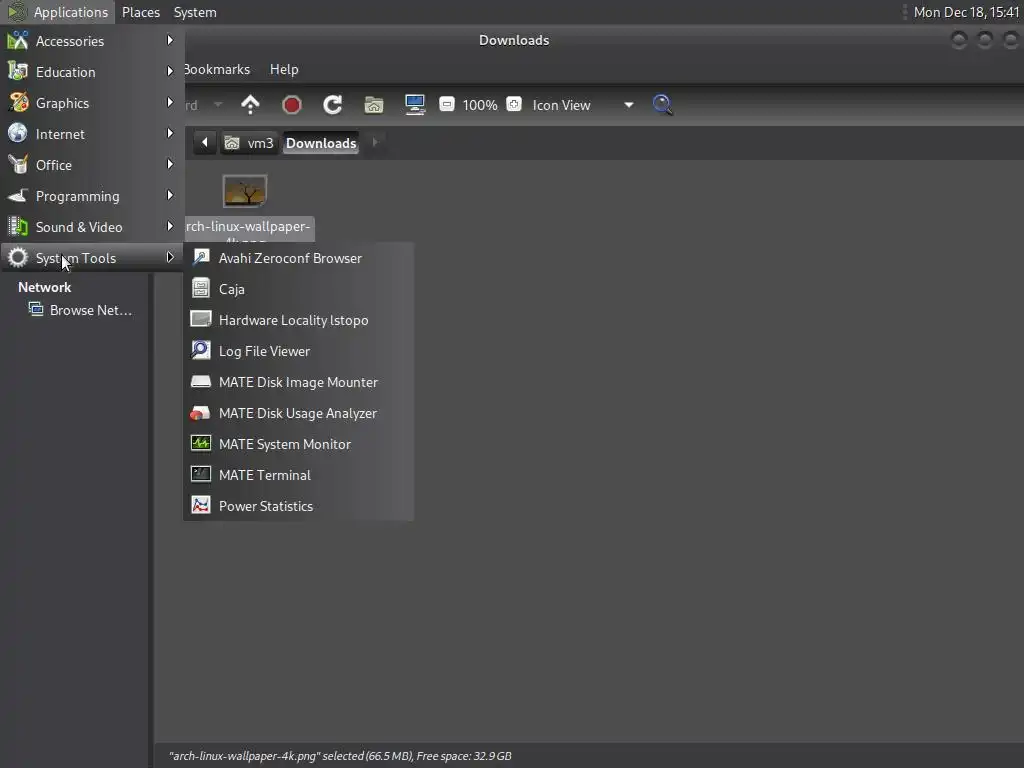This screenshot has height=768, width=1024.
Task: Click the Downloads window title
Action: click(514, 40)
